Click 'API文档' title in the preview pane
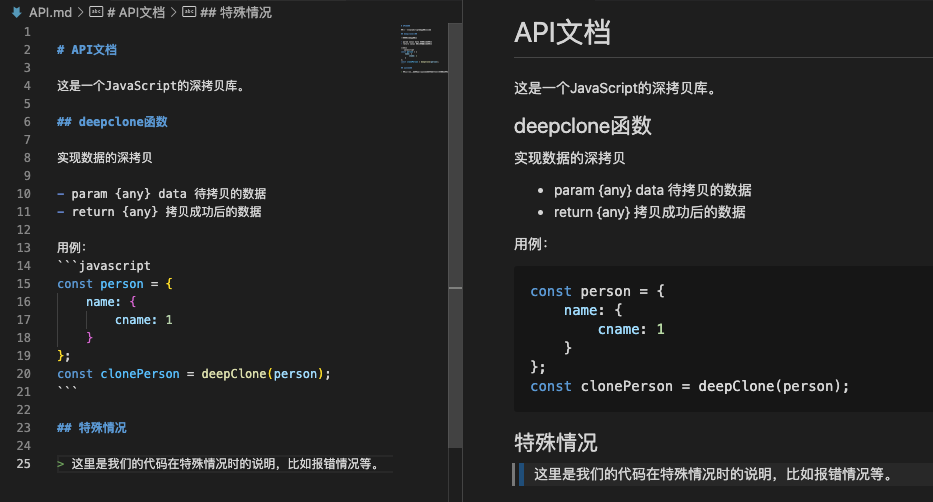933x502 pixels. click(562, 32)
